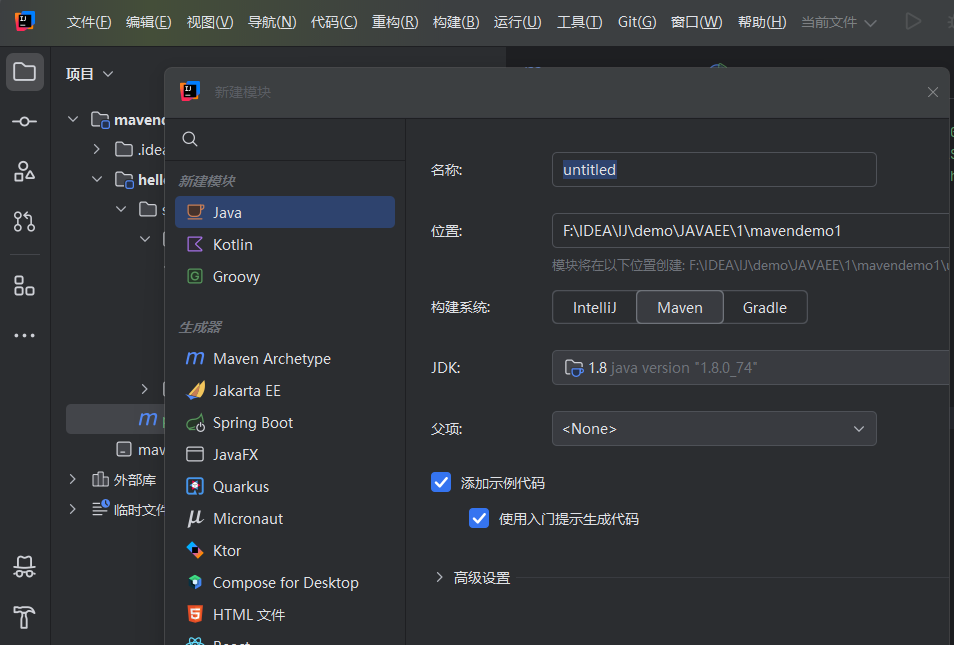This screenshot has height=645, width=954.
Task: Expand the 外部库 tree node
Action: 72,479
